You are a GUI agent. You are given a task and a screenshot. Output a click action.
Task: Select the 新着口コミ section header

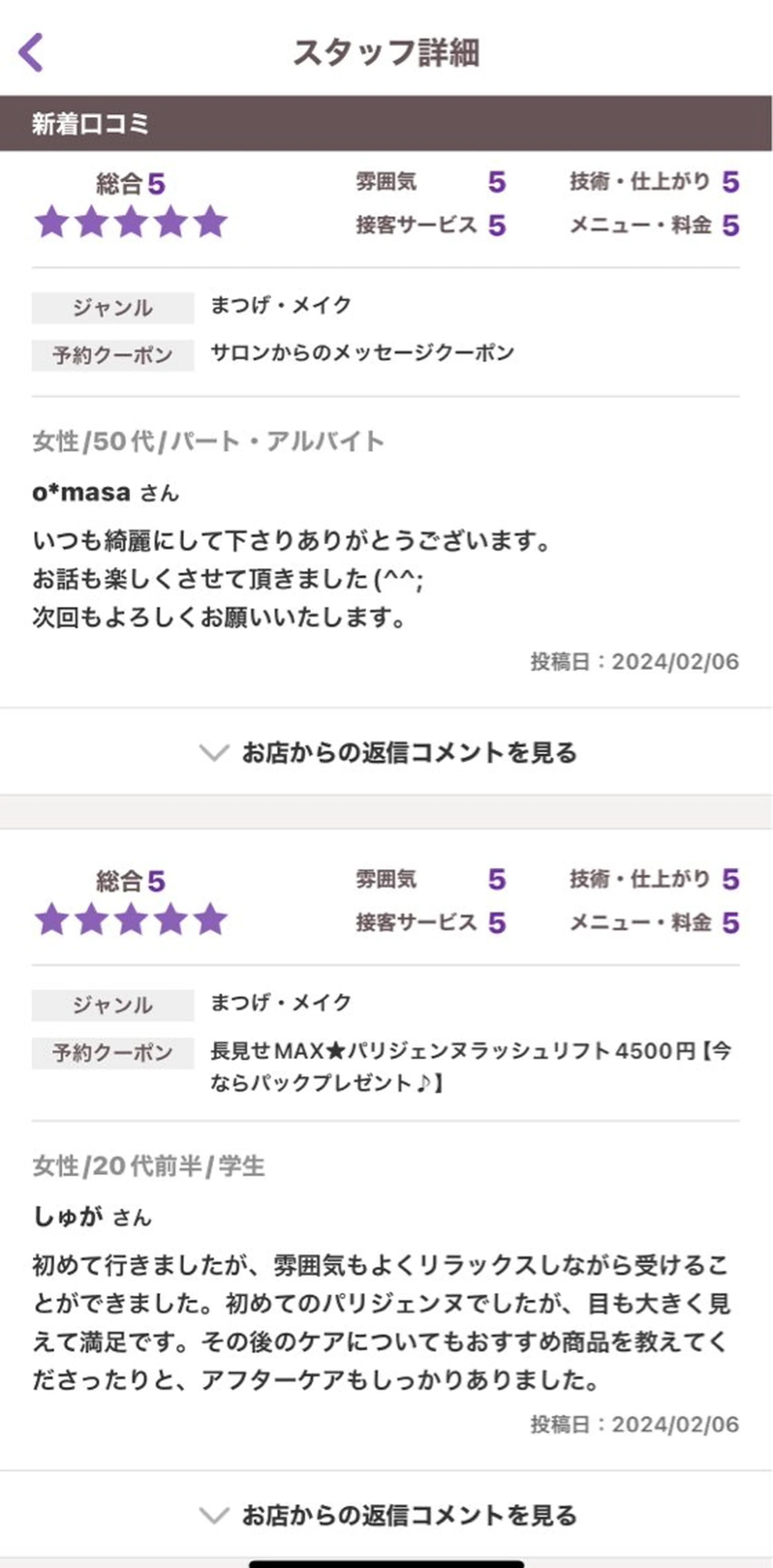coord(90,124)
